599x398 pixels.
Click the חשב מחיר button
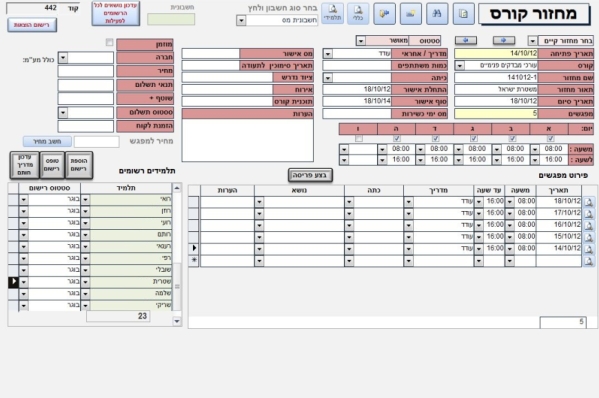(x=47, y=141)
